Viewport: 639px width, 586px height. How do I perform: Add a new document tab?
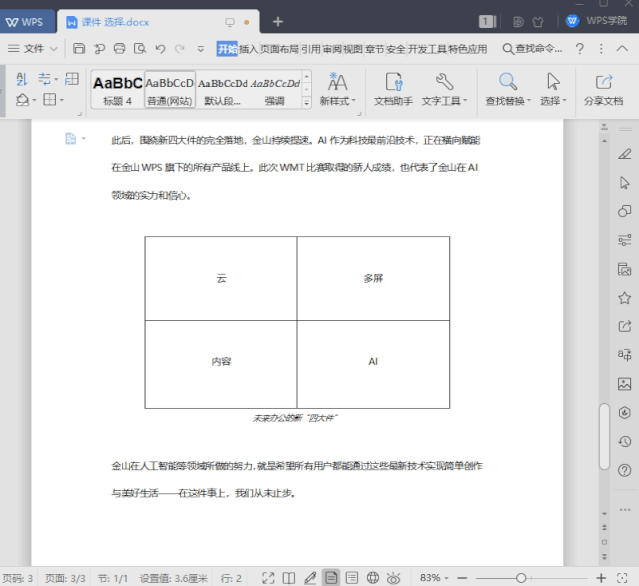tap(278, 22)
